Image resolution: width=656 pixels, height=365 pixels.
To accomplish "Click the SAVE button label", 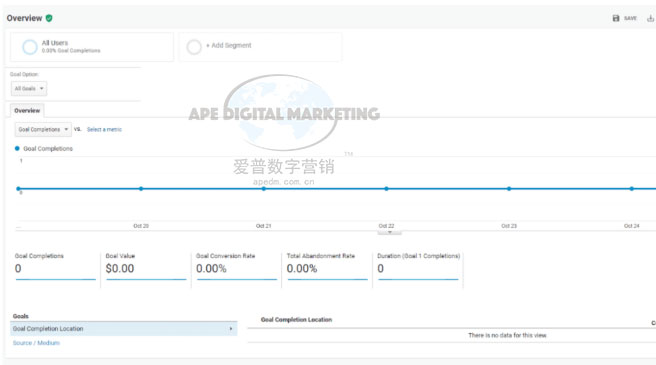I will pos(630,18).
